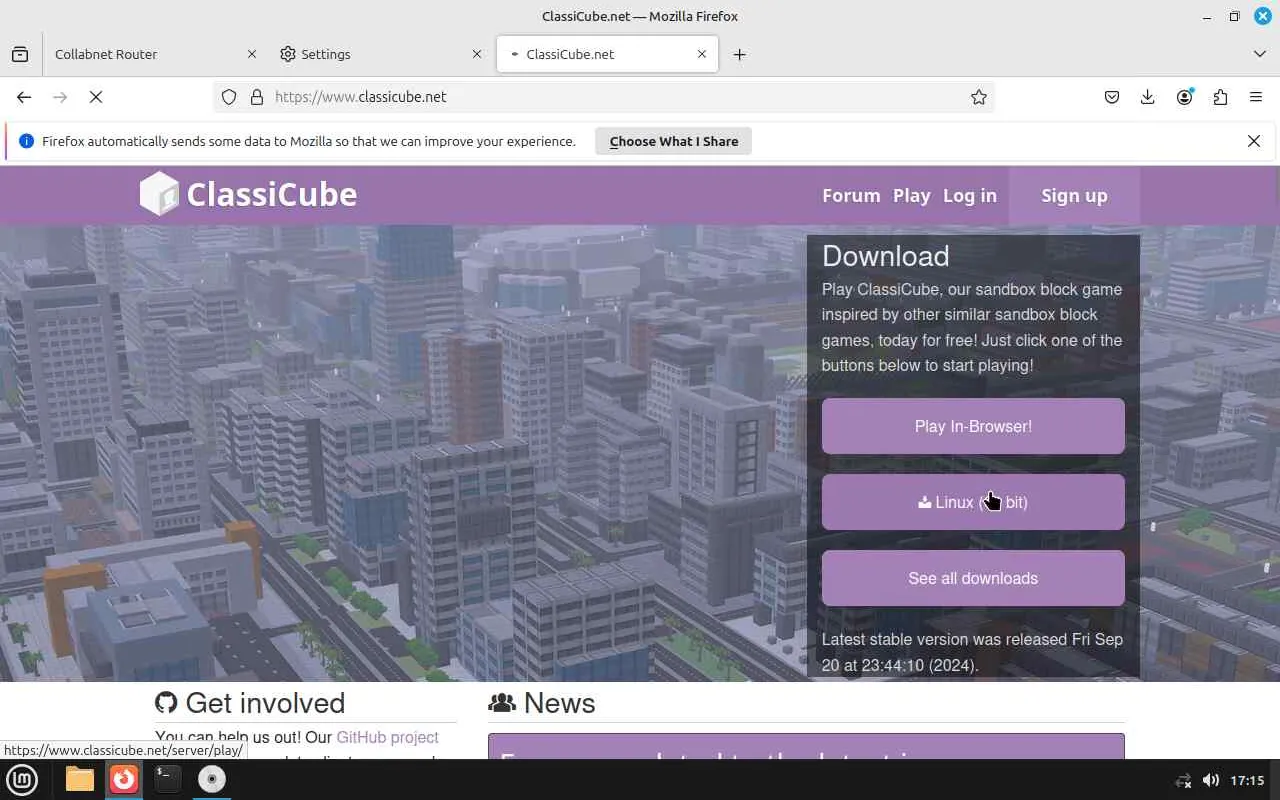The height and width of the screenshot is (800, 1280).
Task: Open Firefox View tab list icon
Action: pos(20,54)
